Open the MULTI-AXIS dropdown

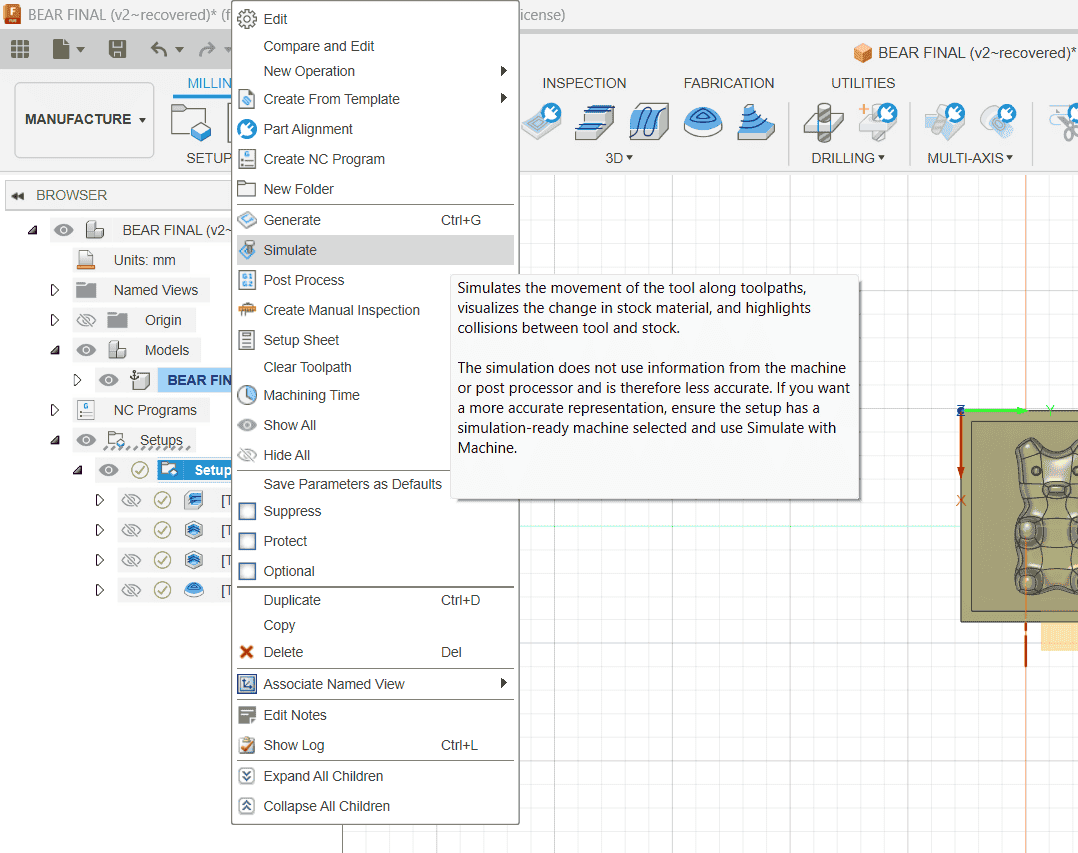[x=970, y=158]
